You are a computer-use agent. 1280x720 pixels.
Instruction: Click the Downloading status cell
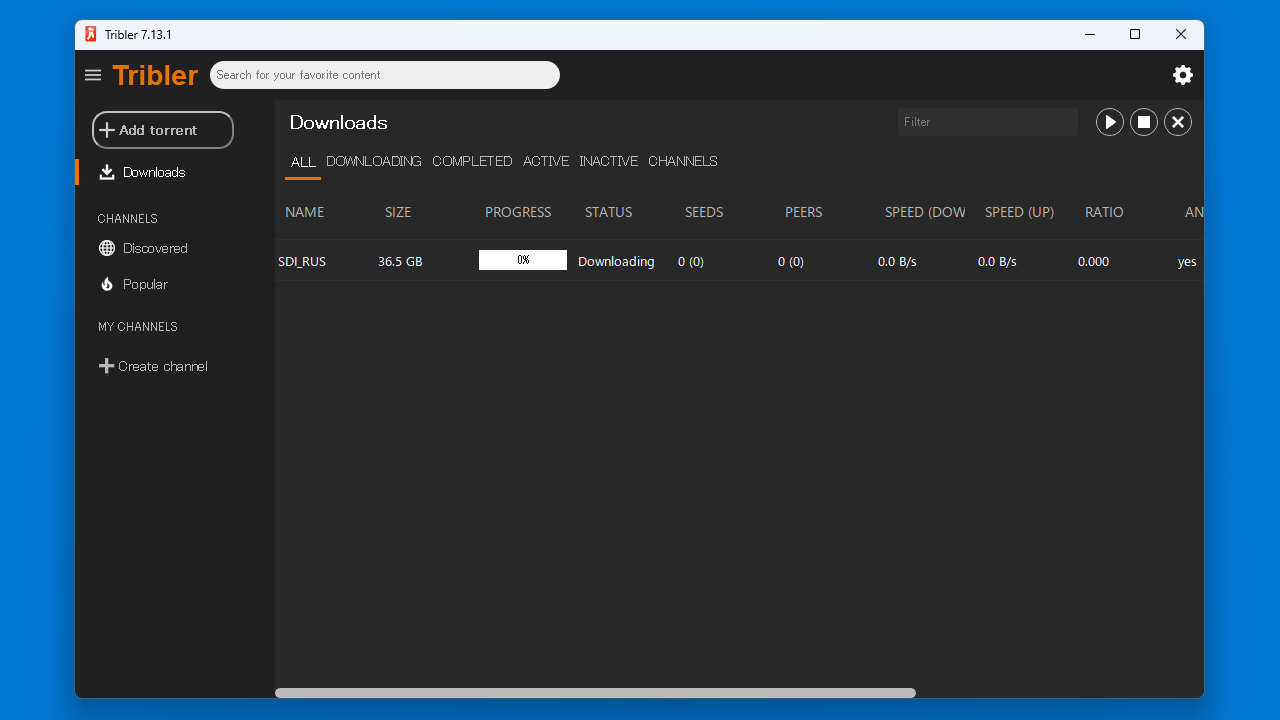tap(616, 261)
